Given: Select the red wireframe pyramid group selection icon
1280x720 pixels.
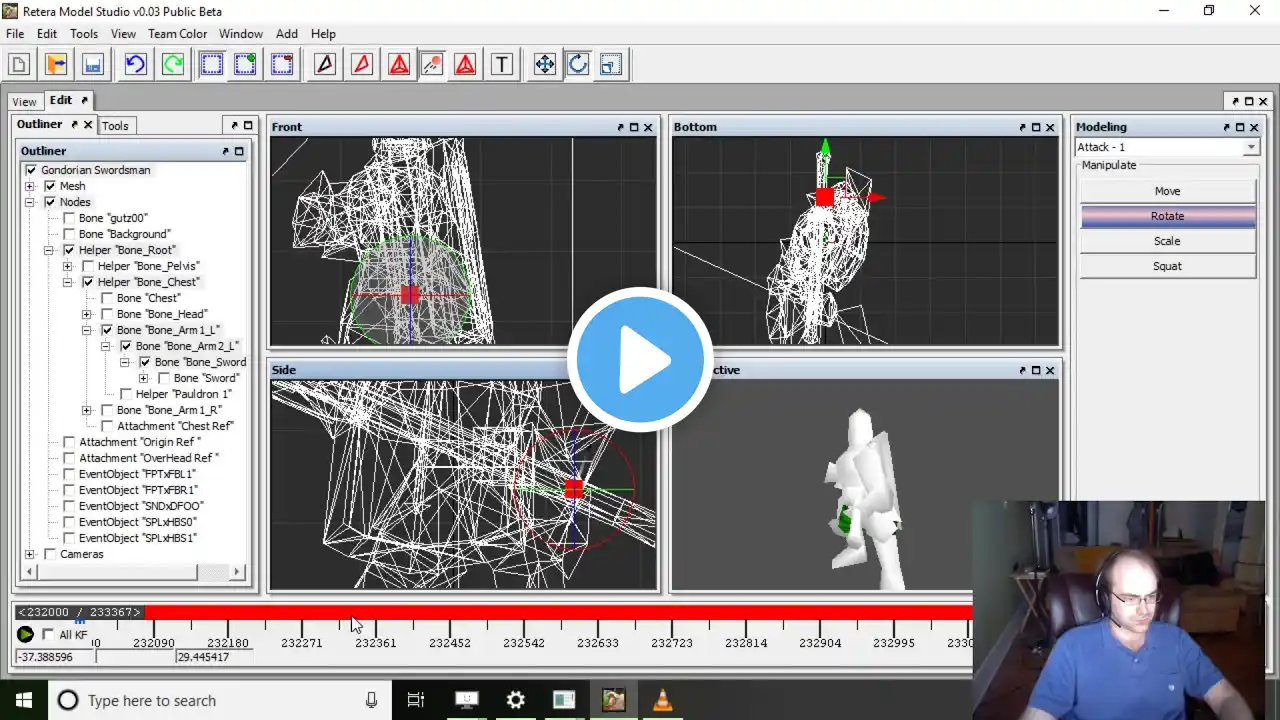Looking at the screenshot, I should click(x=399, y=65).
